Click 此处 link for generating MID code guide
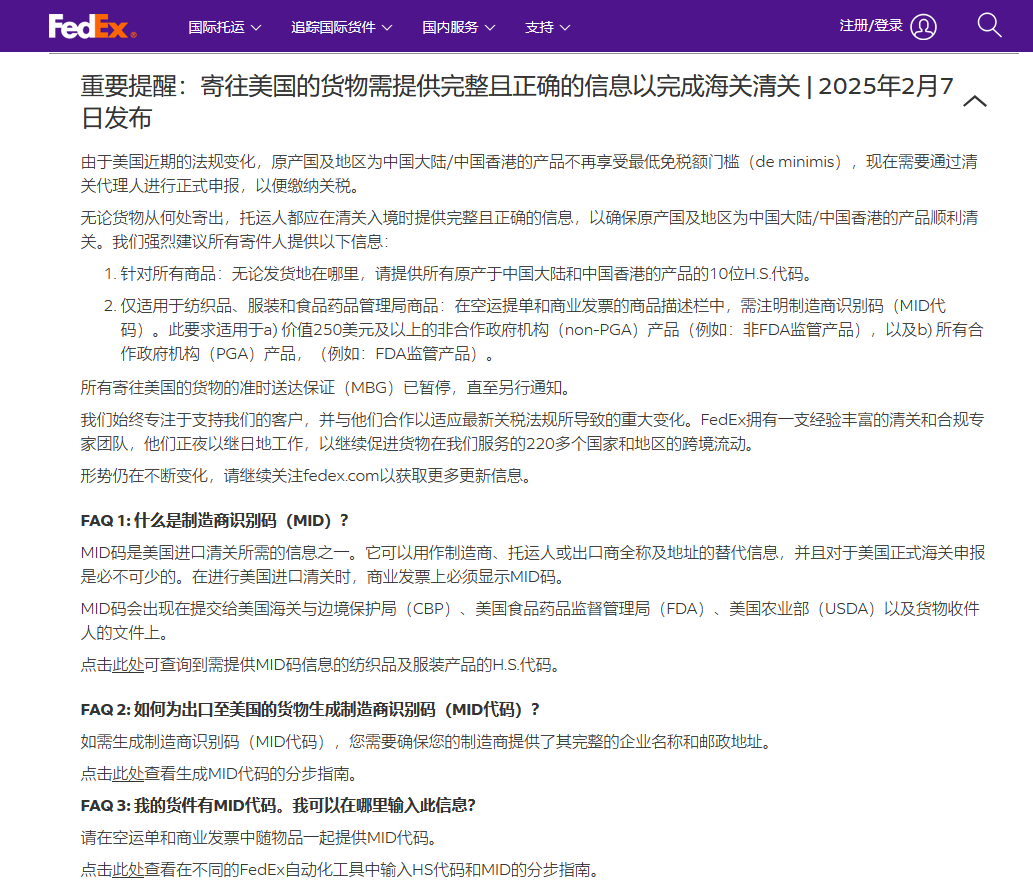The image size is (1033, 881). (x=128, y=774)
